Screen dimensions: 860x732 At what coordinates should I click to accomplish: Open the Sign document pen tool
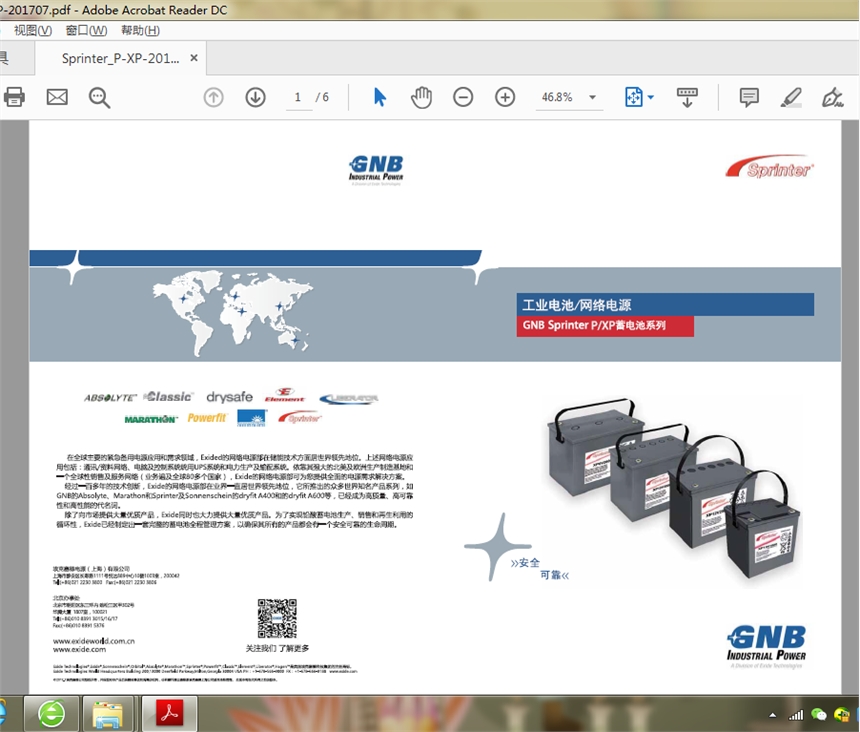click(832, 97)
